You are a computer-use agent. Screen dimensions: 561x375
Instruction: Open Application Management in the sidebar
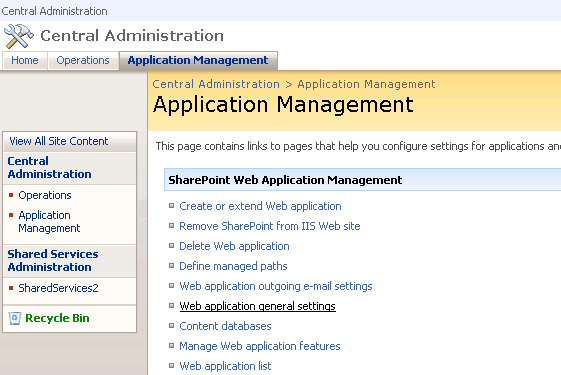49,221
